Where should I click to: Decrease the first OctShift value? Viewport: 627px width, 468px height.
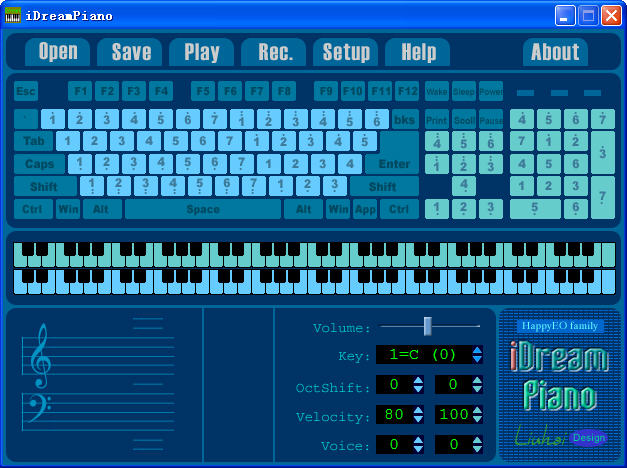click(x=418, y=389)
